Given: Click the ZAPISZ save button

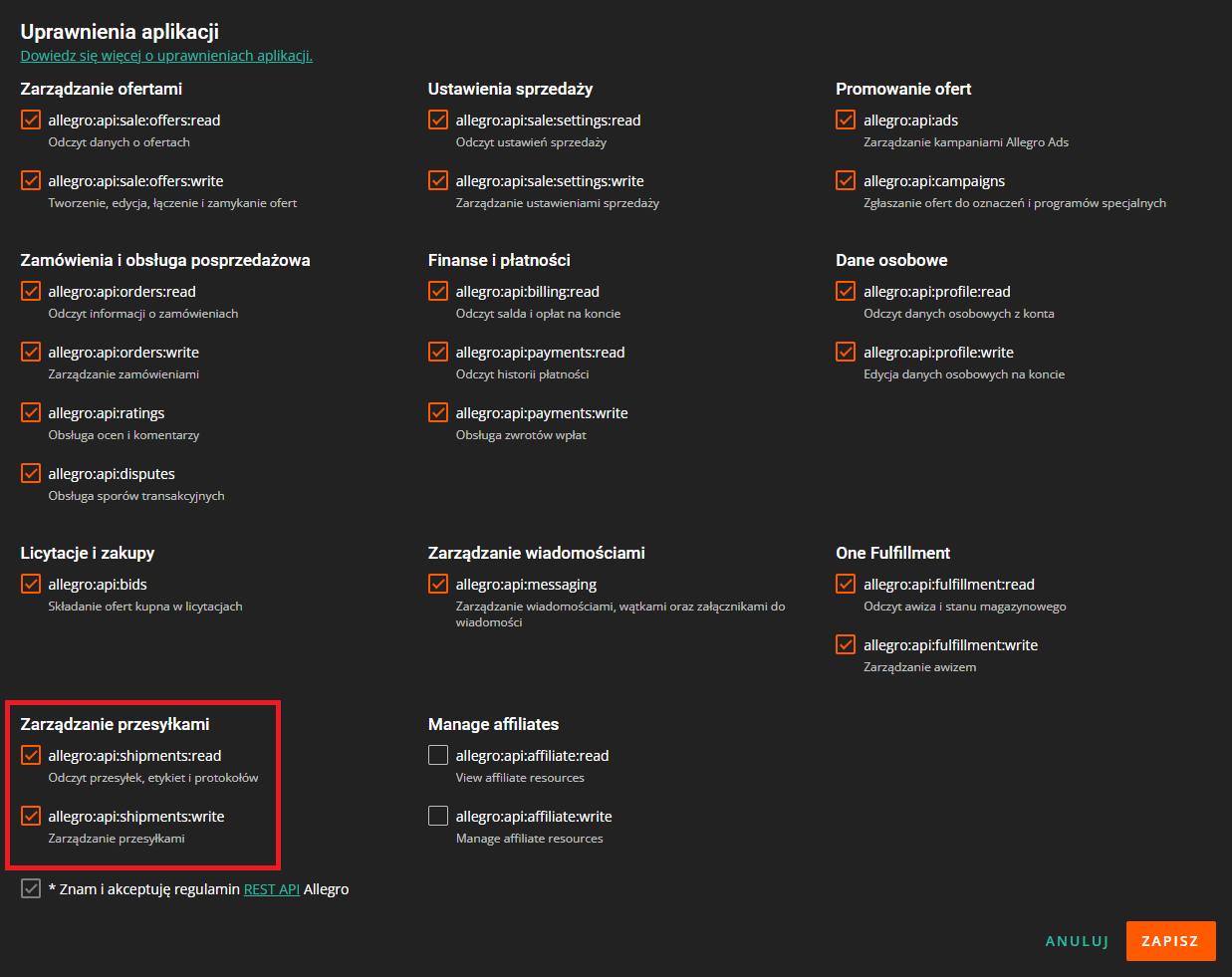Looking at the screenshot, I should [x=1170, y=941].
